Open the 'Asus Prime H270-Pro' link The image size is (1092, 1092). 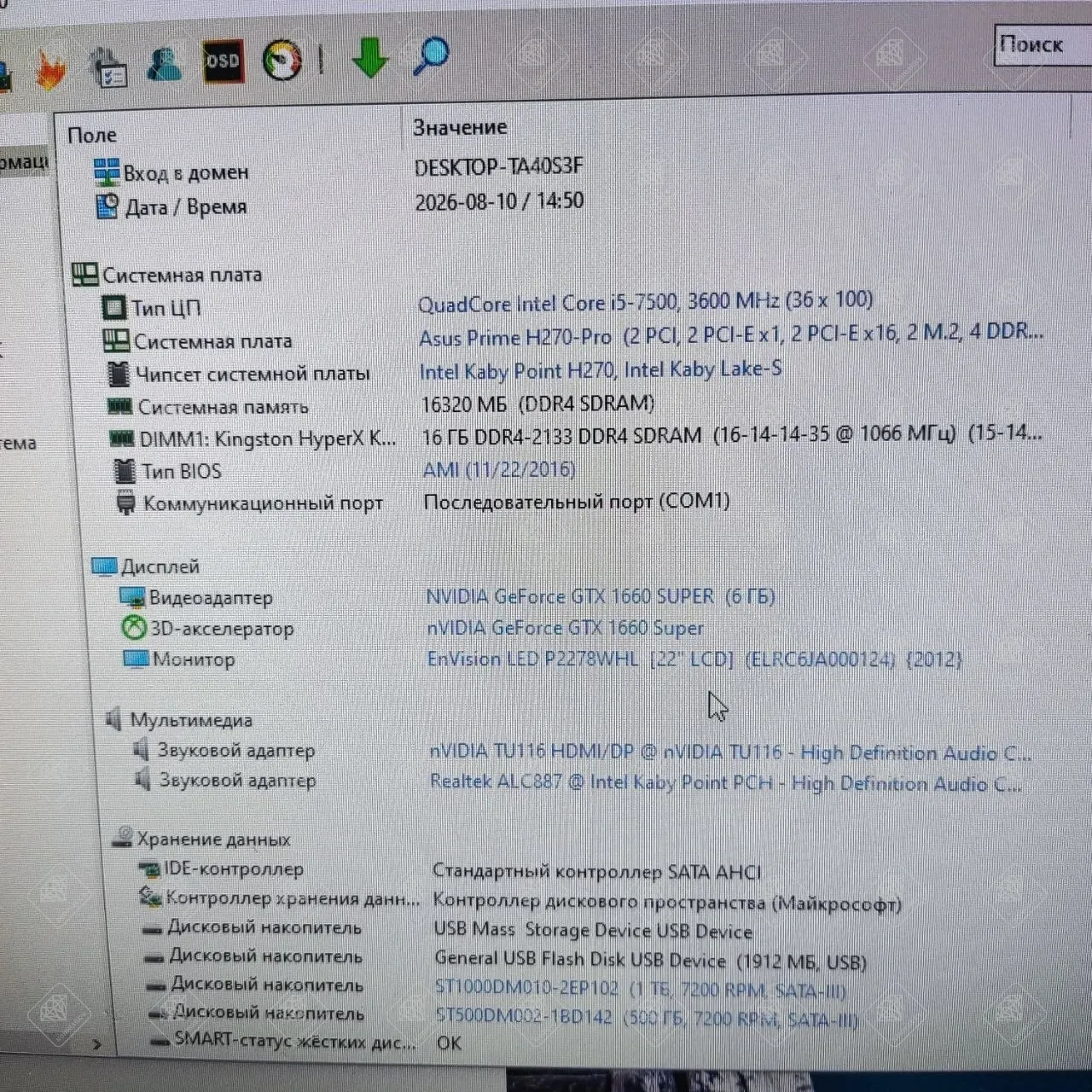[730, 334]
